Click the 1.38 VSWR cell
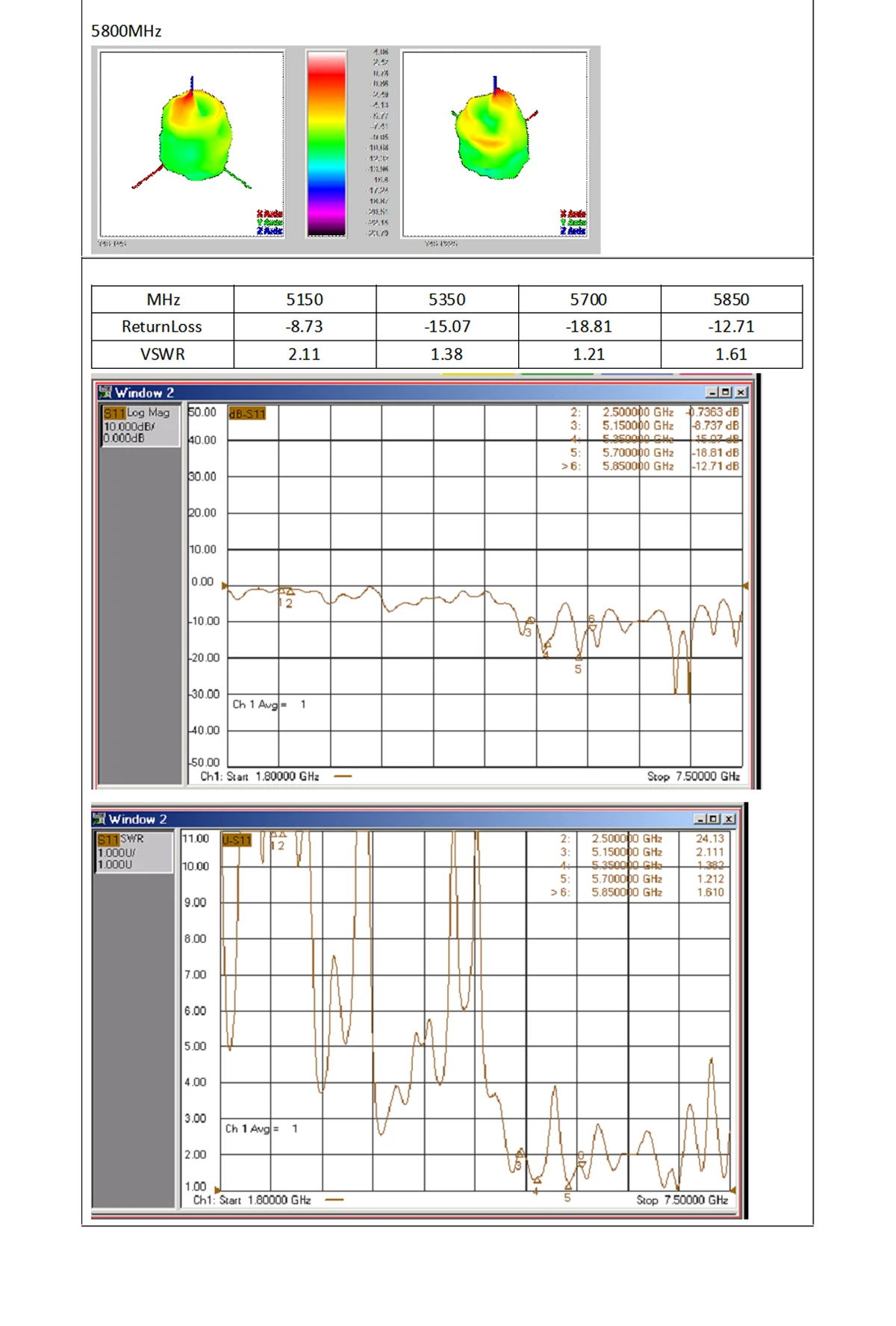This screenshot has width=896, height=1326. click(x=447, y=354)
